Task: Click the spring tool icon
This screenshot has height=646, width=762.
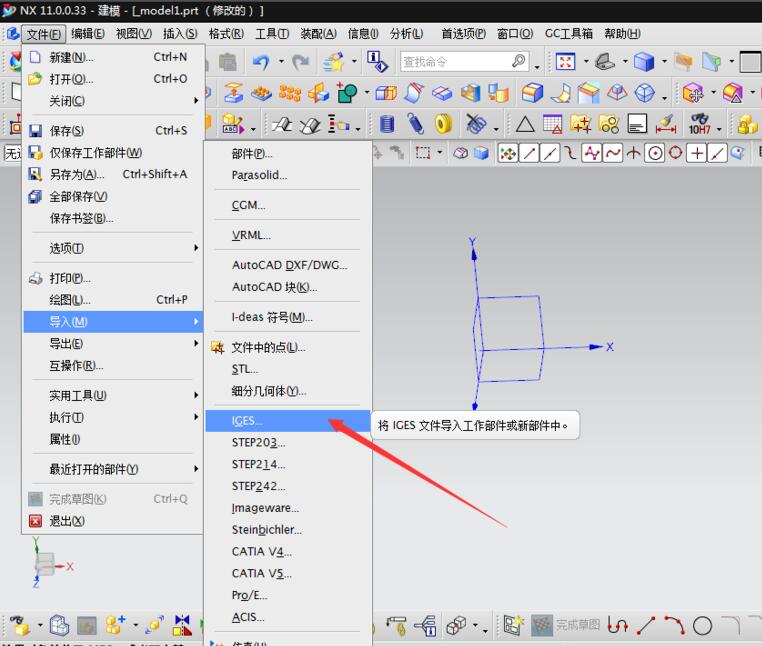Action: click(x=416, y=123)
